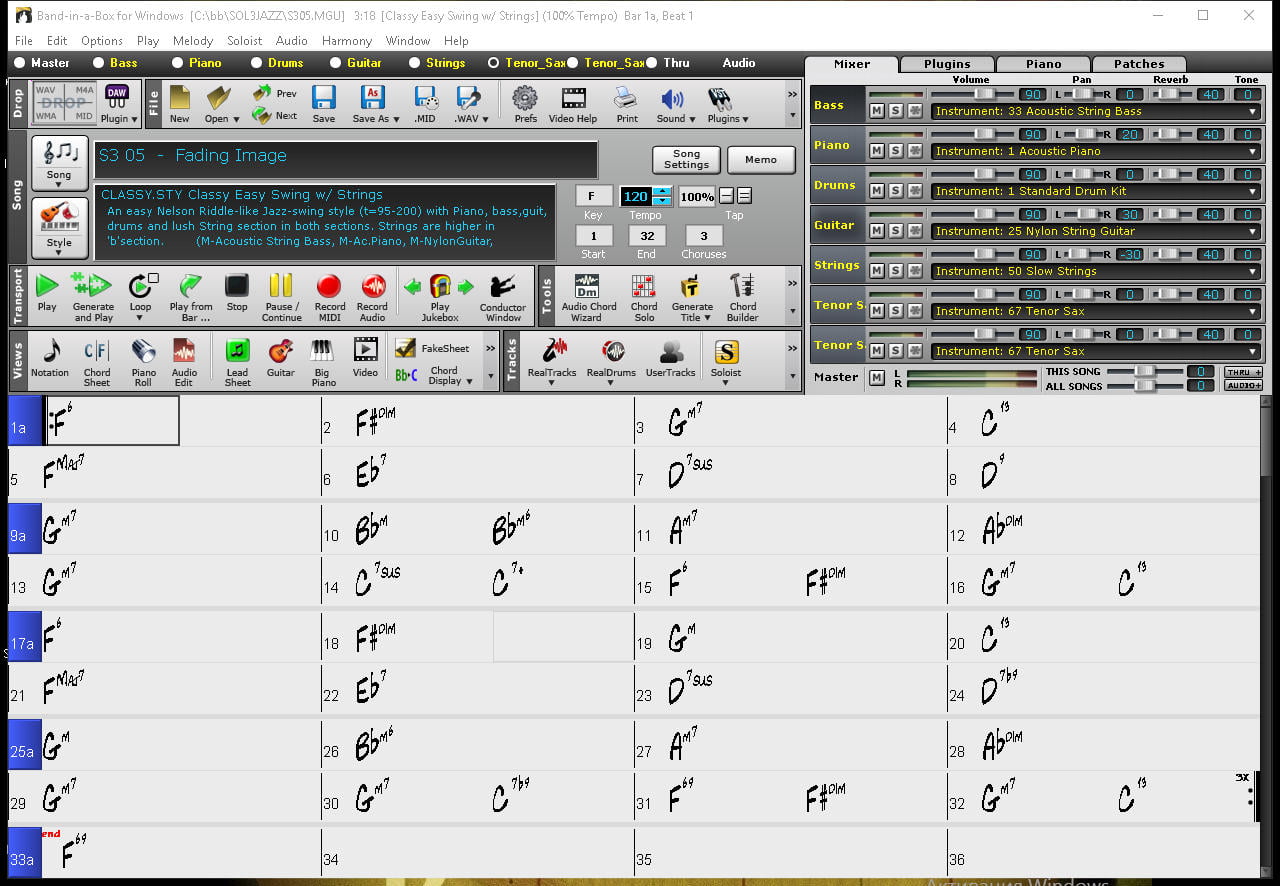Click the Song Settings button
Viewport: 1280px width, 886px height.
point(686,159)
